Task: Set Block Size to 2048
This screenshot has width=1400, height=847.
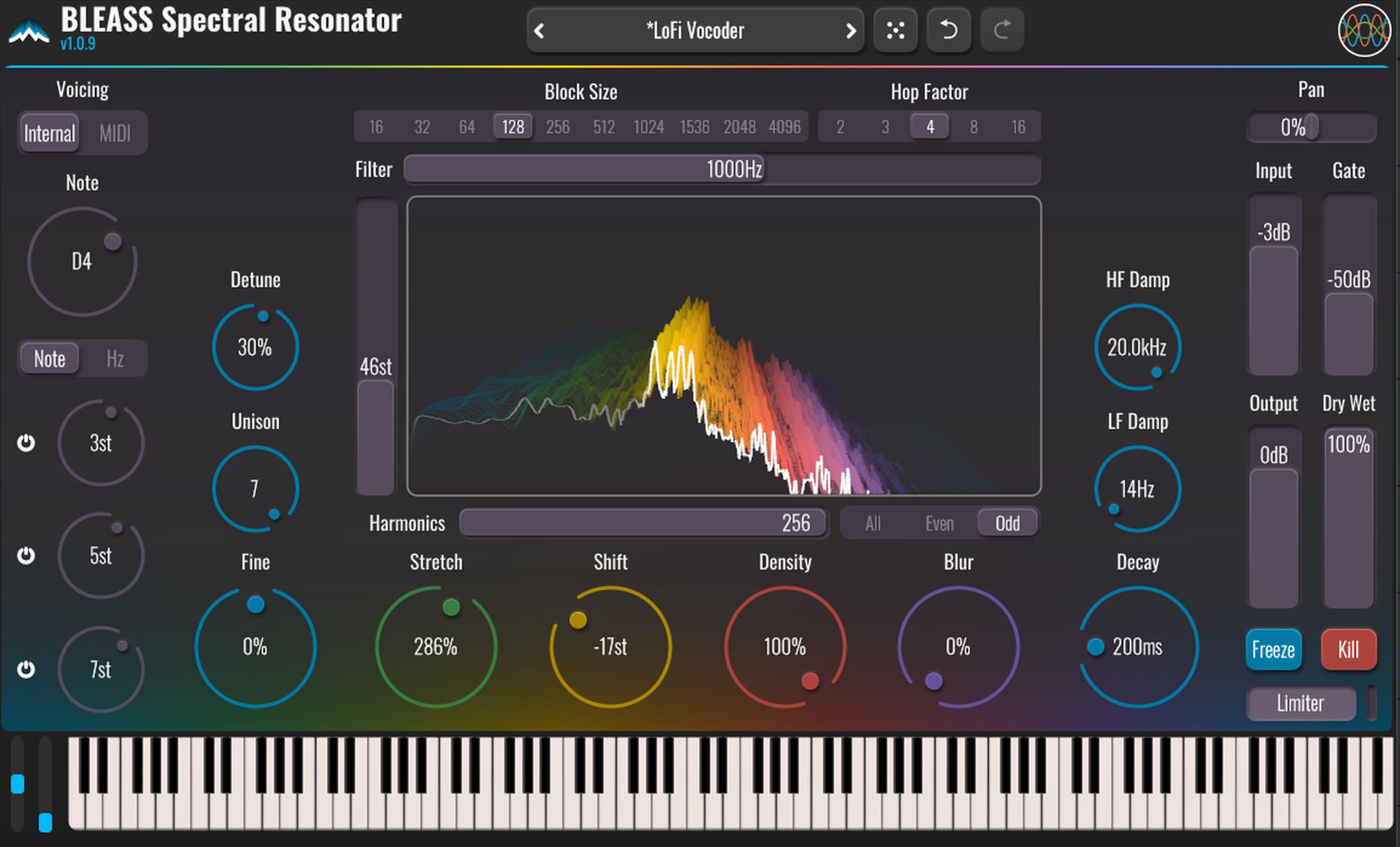Action: [739, 127]
